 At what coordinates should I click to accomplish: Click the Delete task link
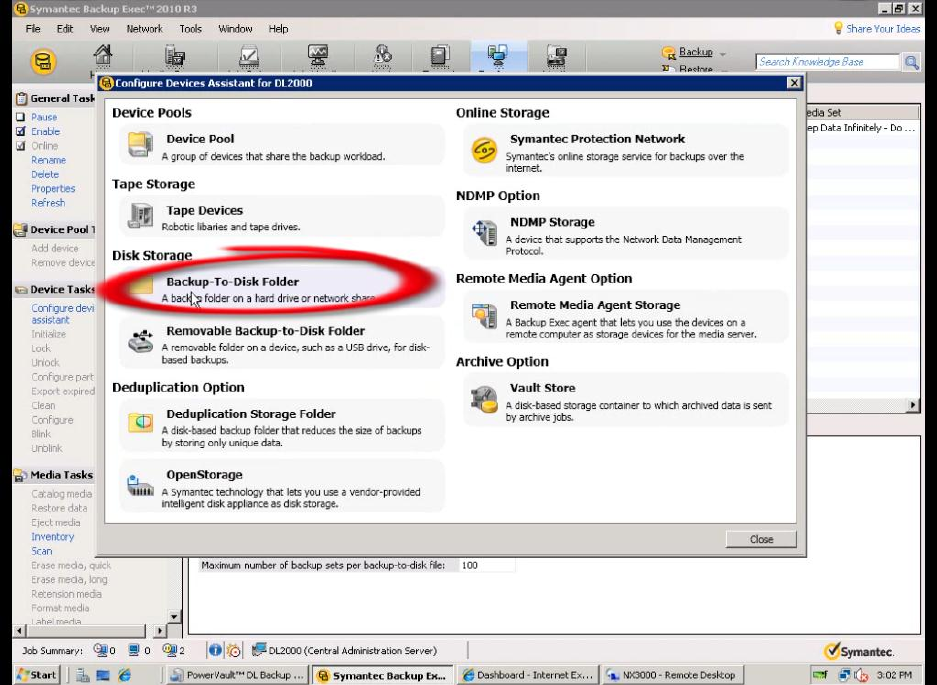click(45, 175)
